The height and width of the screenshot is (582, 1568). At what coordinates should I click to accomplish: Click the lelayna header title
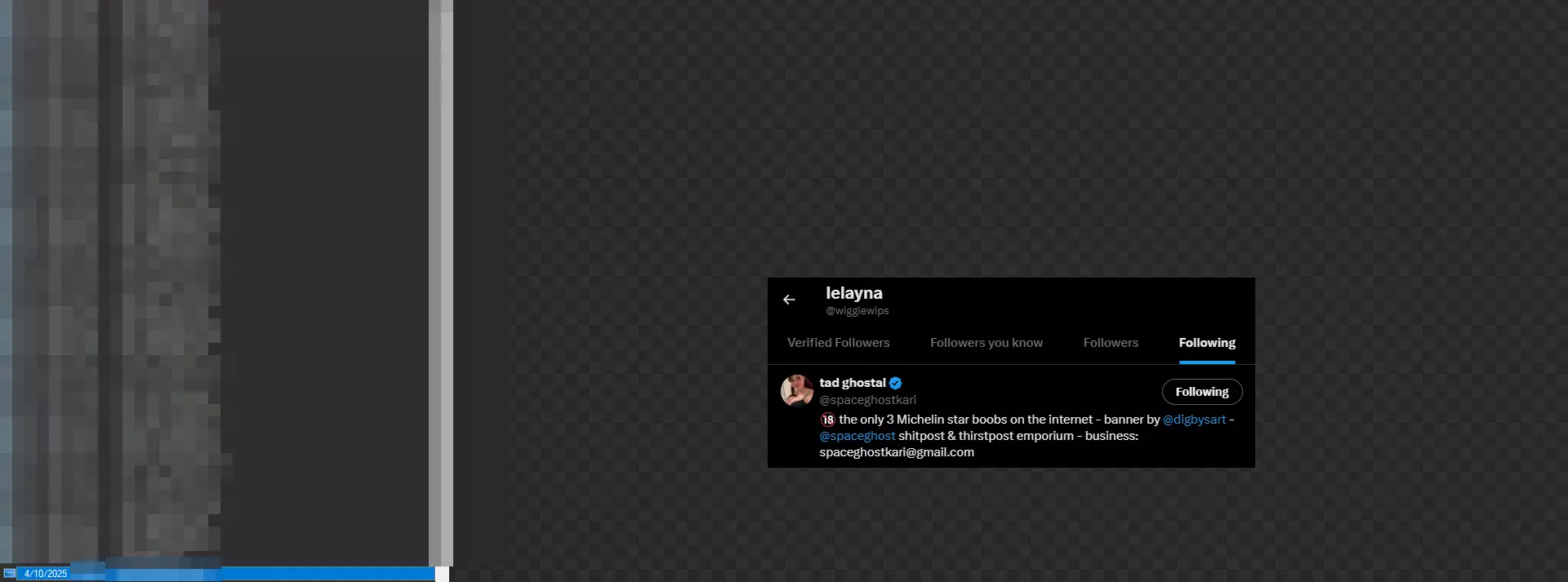854,293
